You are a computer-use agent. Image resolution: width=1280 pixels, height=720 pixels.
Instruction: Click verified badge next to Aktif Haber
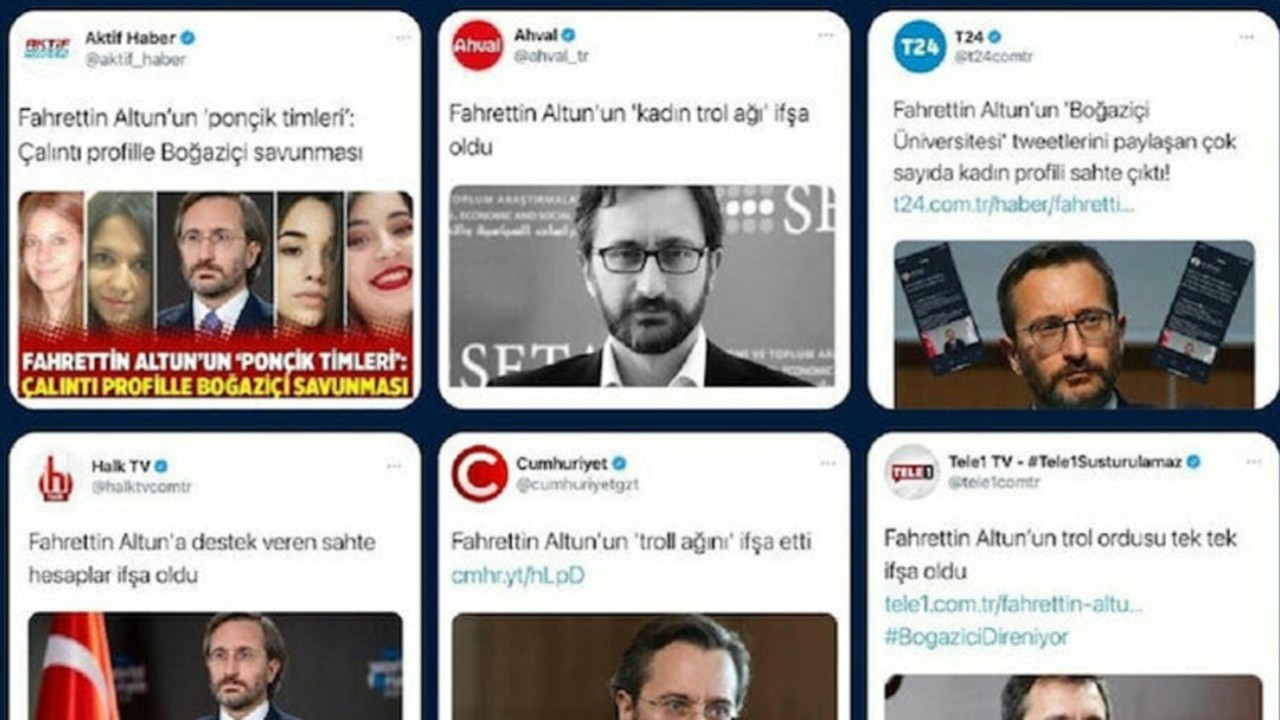point(188,38)
